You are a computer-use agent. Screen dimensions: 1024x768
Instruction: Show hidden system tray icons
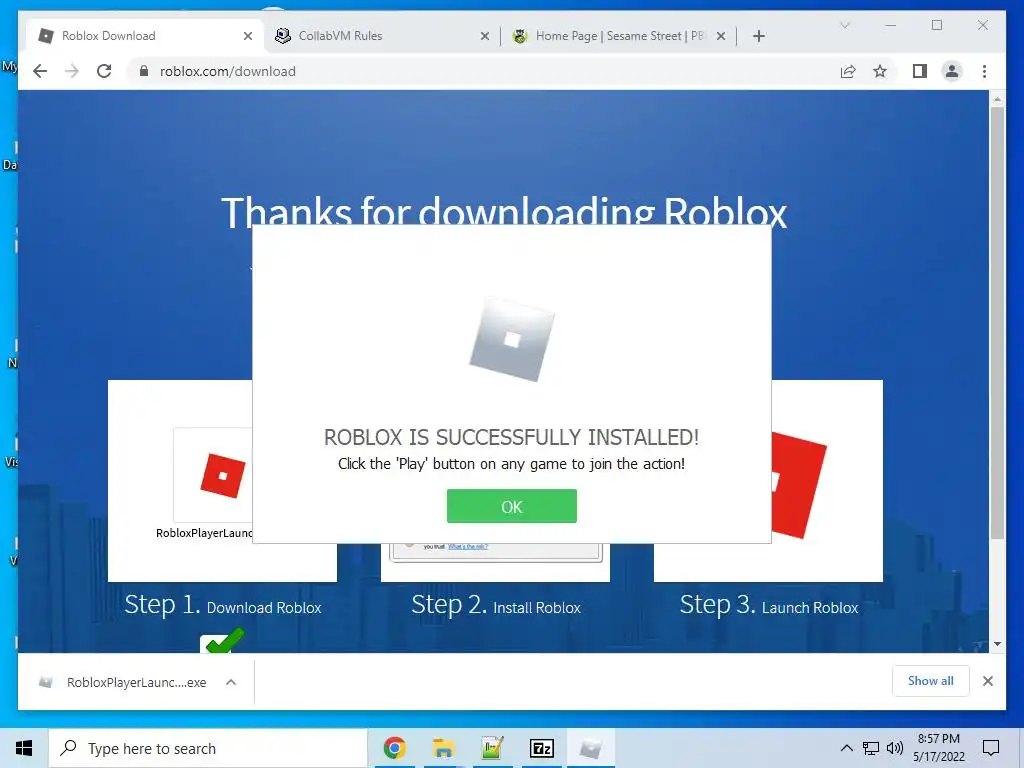846,748
